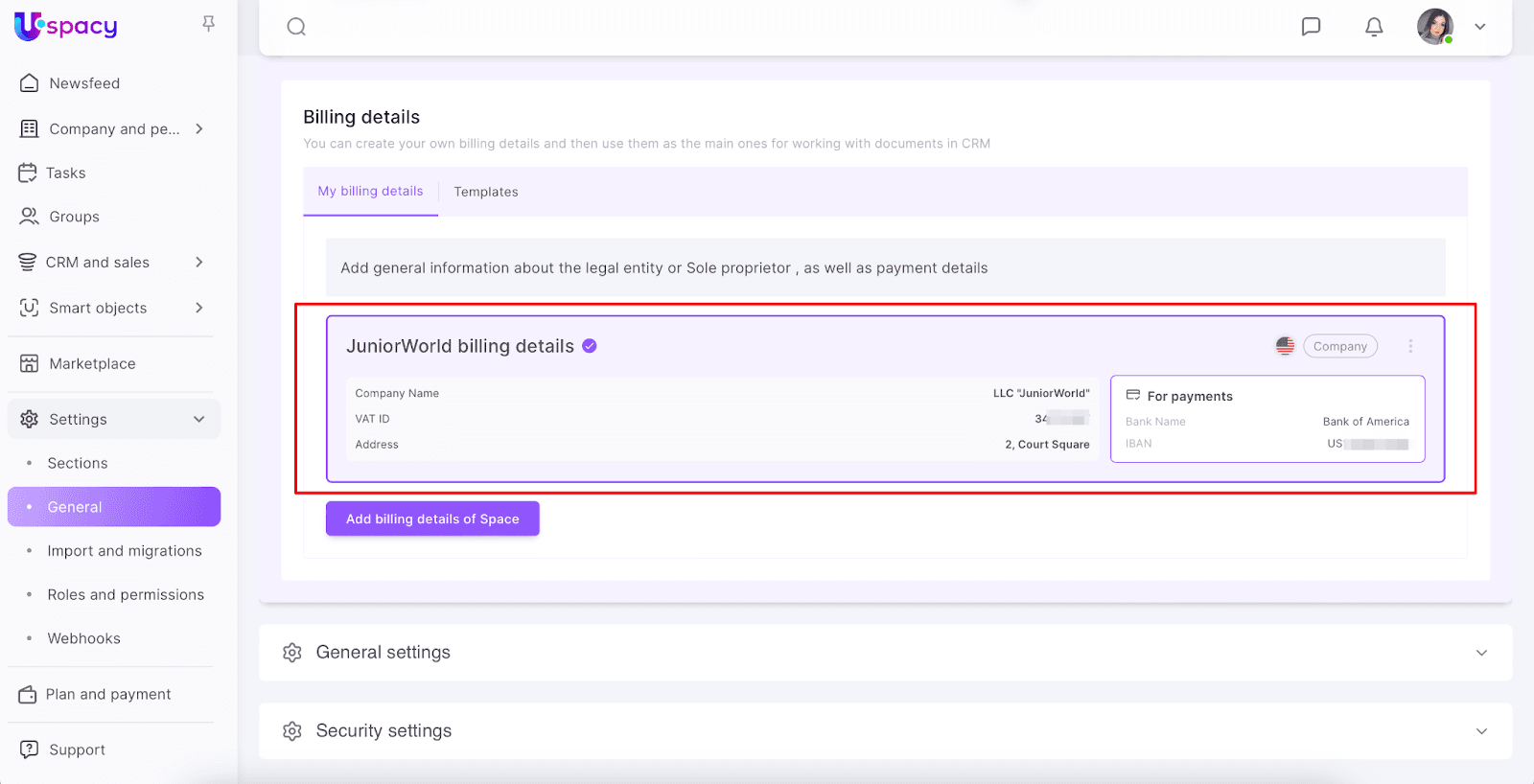Open the user account dropdown arrow

[x=1480, y=27]
